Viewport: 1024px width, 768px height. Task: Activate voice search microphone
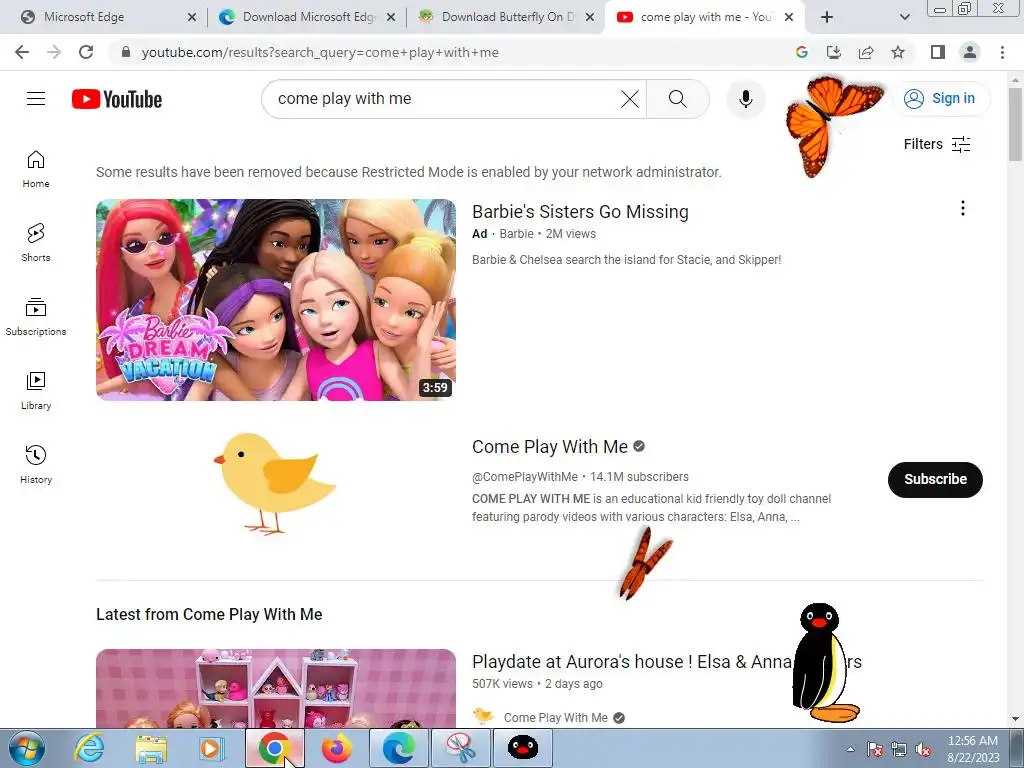(x=745, y=99)
